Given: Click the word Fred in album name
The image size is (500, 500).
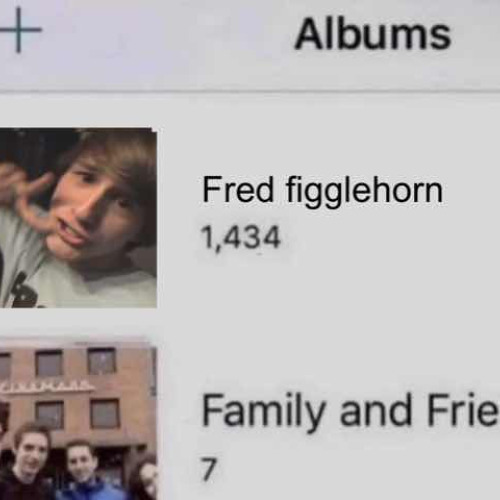Looking at the screenshot, I should pyautogui.click(x=237, y=189).
